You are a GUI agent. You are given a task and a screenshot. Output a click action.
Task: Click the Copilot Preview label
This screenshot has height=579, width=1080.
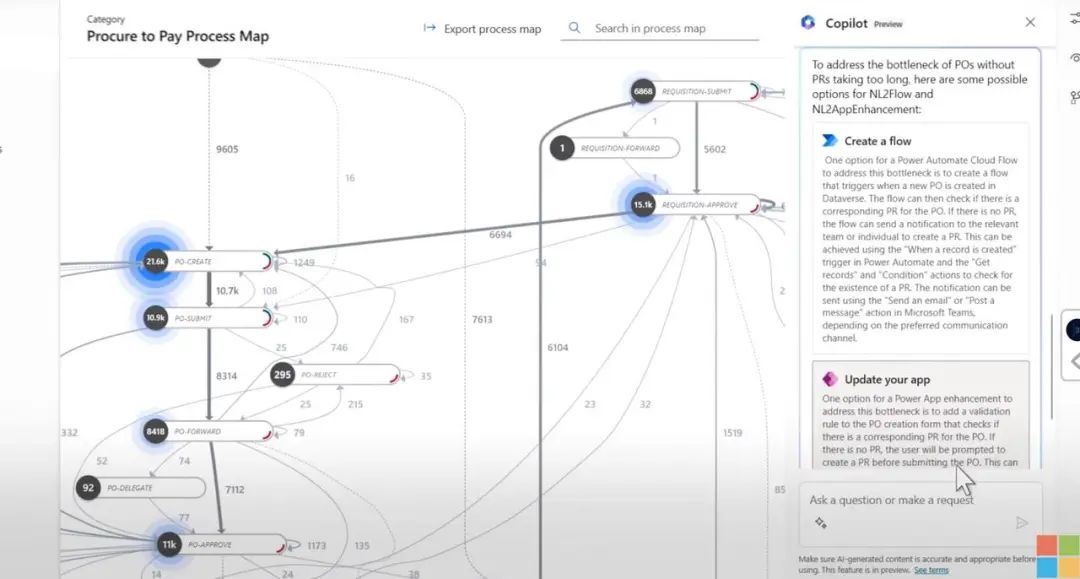tap(889, 24)
